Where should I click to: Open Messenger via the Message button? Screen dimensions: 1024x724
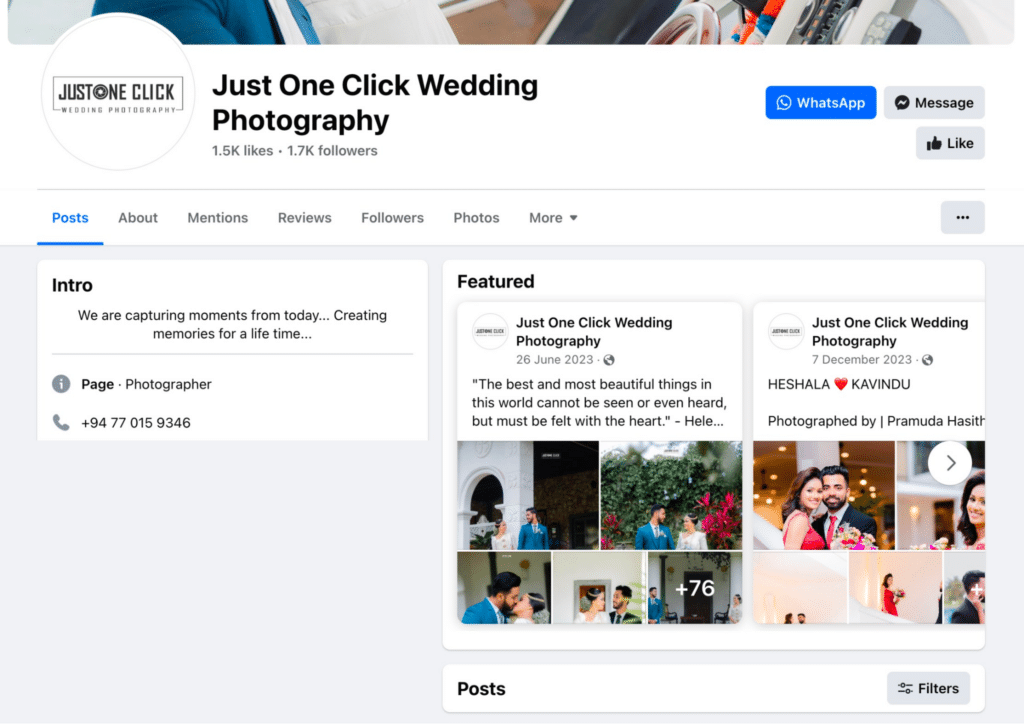point(934,102)
